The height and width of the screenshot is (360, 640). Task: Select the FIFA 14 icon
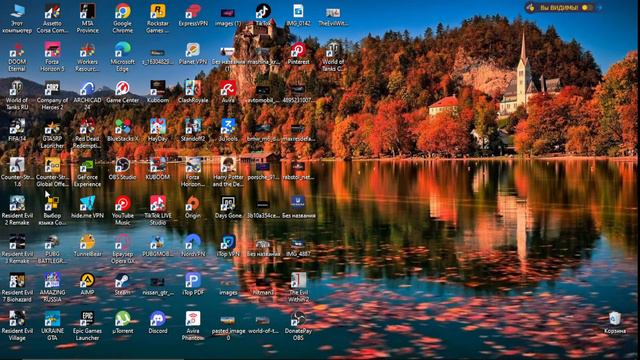click(x=17, y=131)
